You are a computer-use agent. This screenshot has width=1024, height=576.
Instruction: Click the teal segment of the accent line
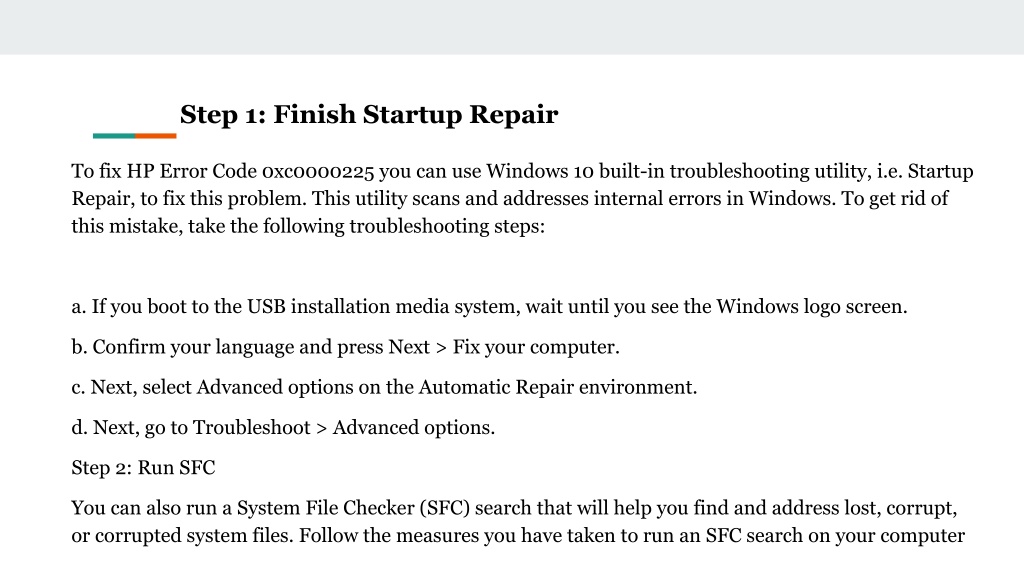pyautogui.click(x=114, y=136)
